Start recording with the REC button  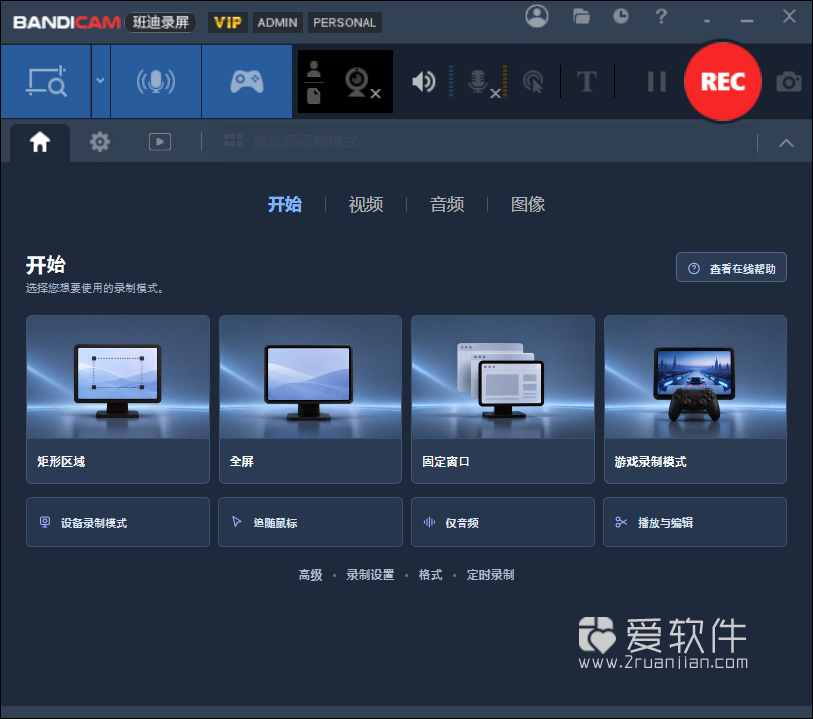coord(723,81)
